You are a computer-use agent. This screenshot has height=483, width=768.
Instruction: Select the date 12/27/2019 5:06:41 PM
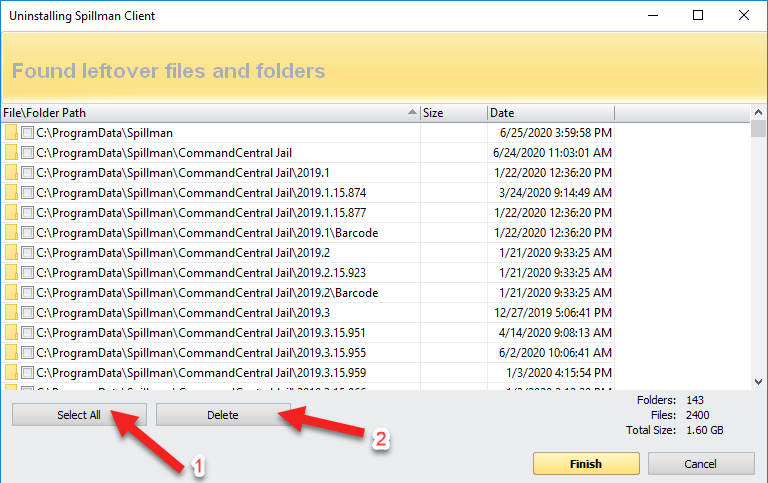click(x=553, y=313)
